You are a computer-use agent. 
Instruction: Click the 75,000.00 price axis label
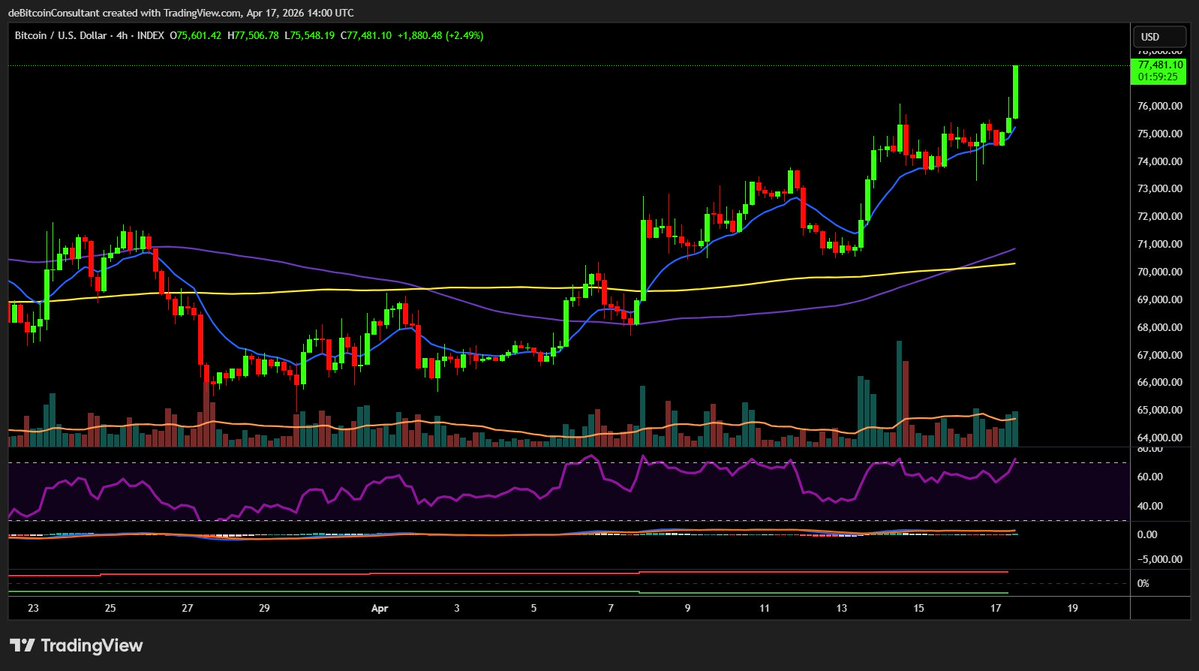click(x=1160, y=134)
